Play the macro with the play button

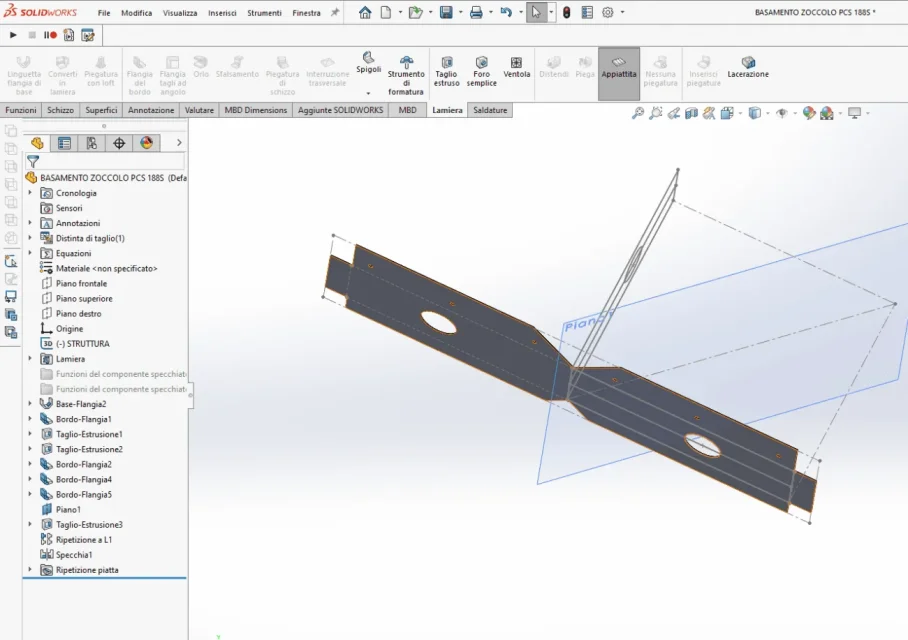click(13, 35)
